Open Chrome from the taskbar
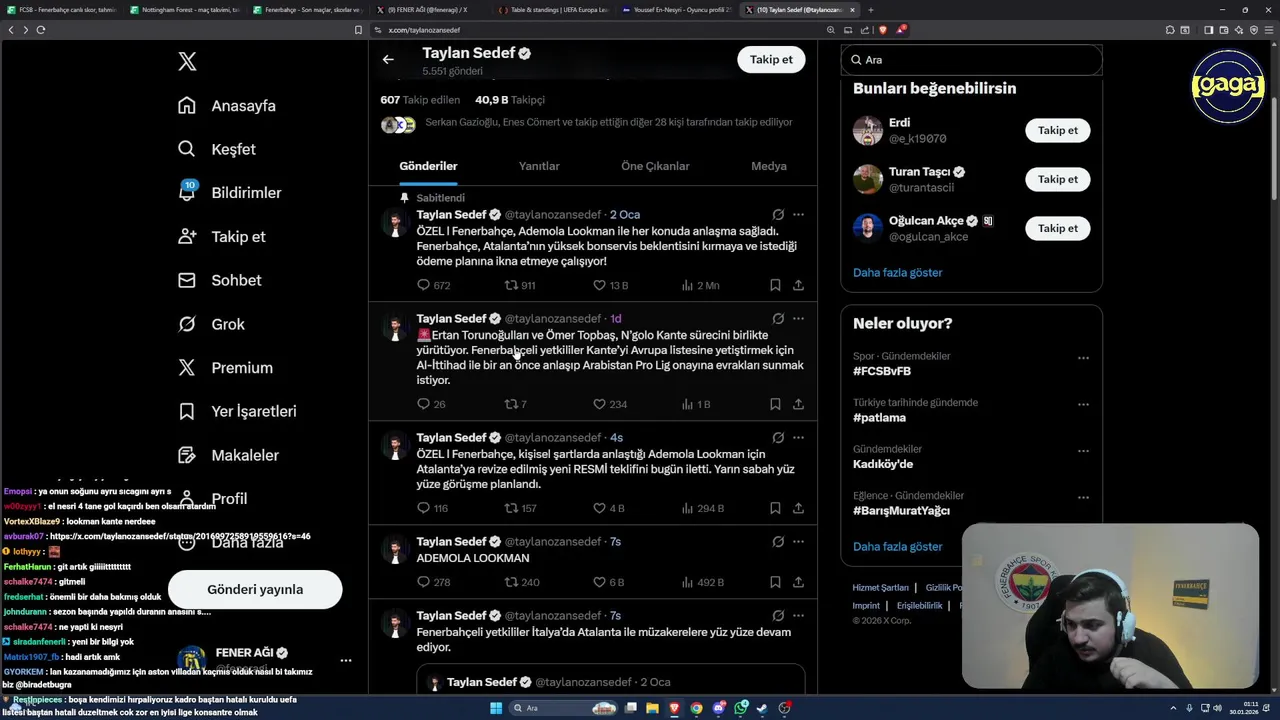Screen dimensions: 1280x720 click(x=696, y=708)
